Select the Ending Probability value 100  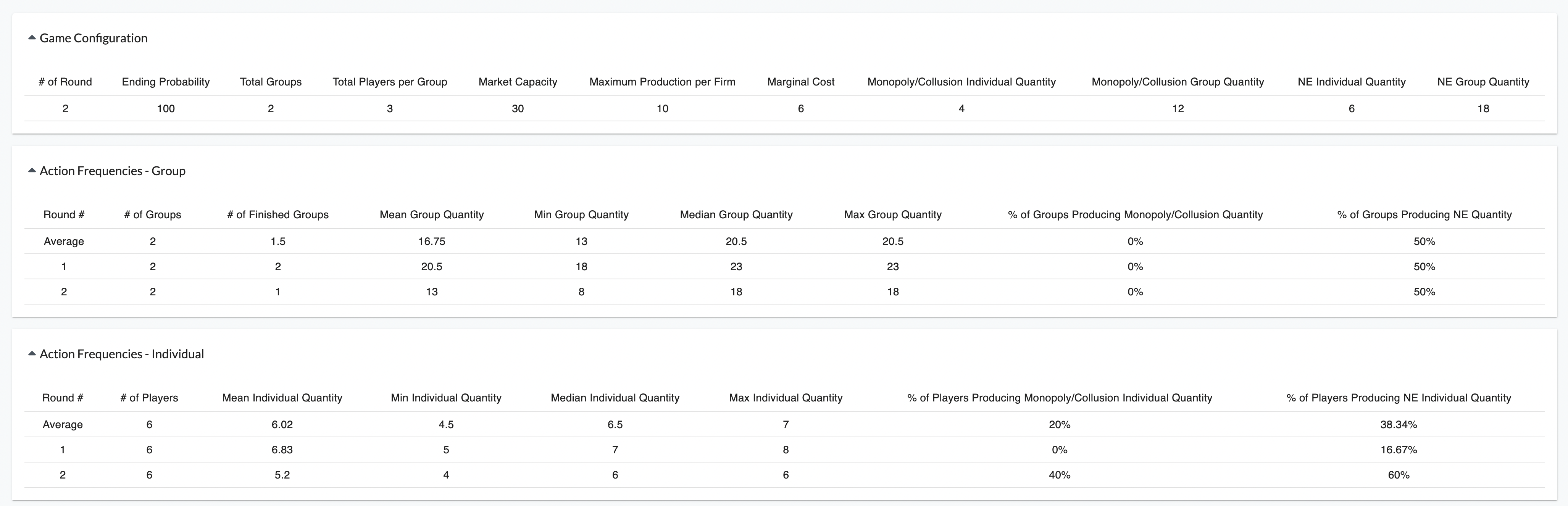pos(166,108)
